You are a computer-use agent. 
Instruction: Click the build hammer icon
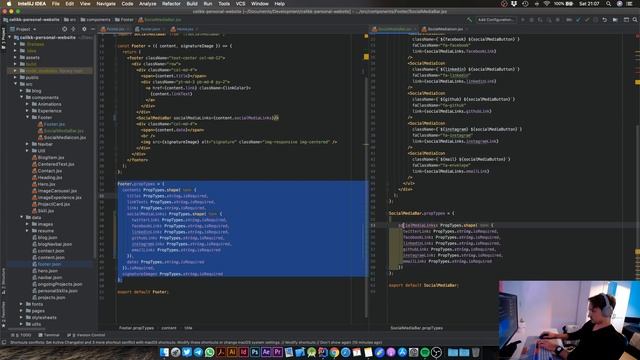click(x=469, y=20)
